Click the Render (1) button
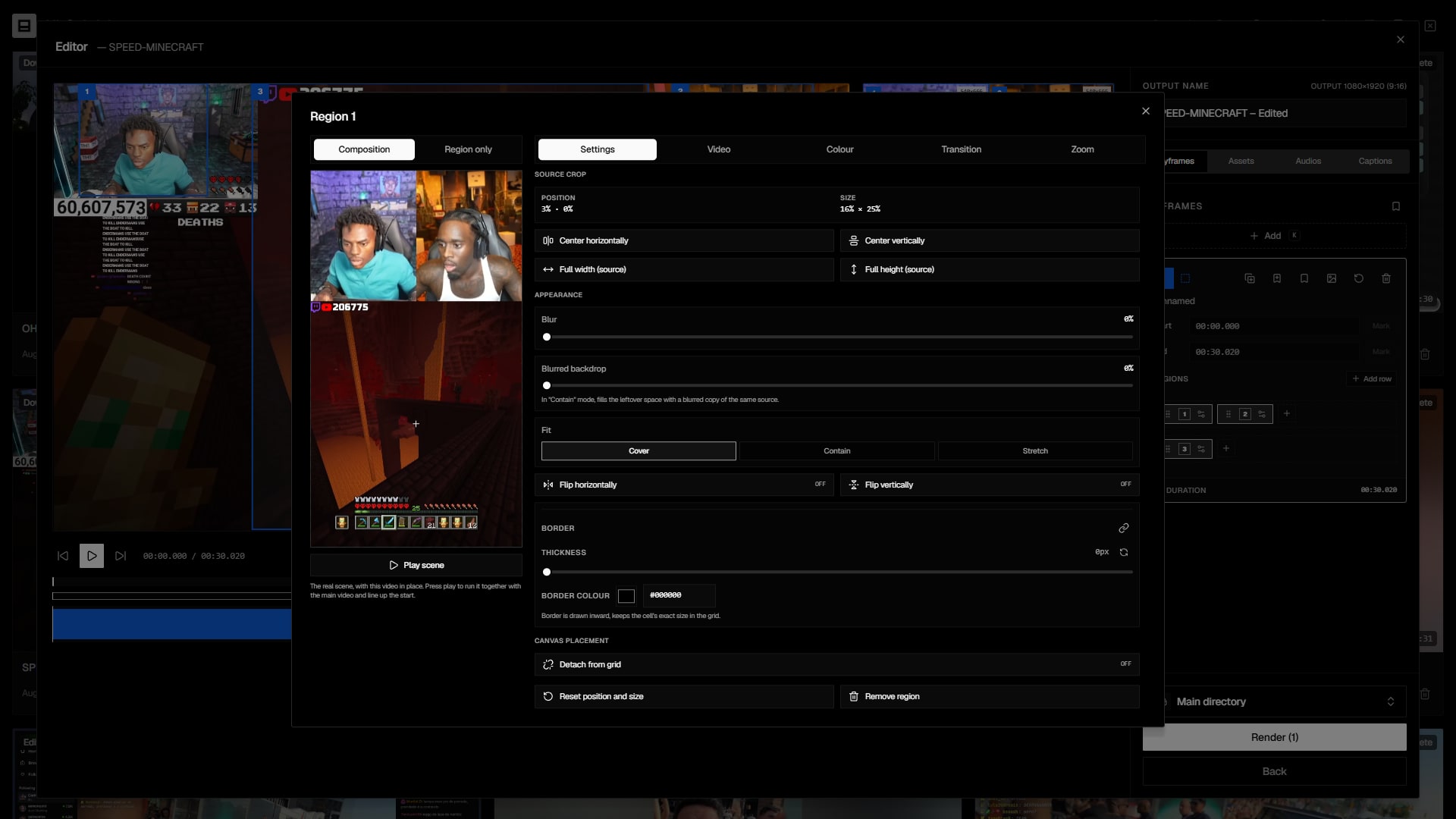The image size is (1456, 819). click(1275, 737)
